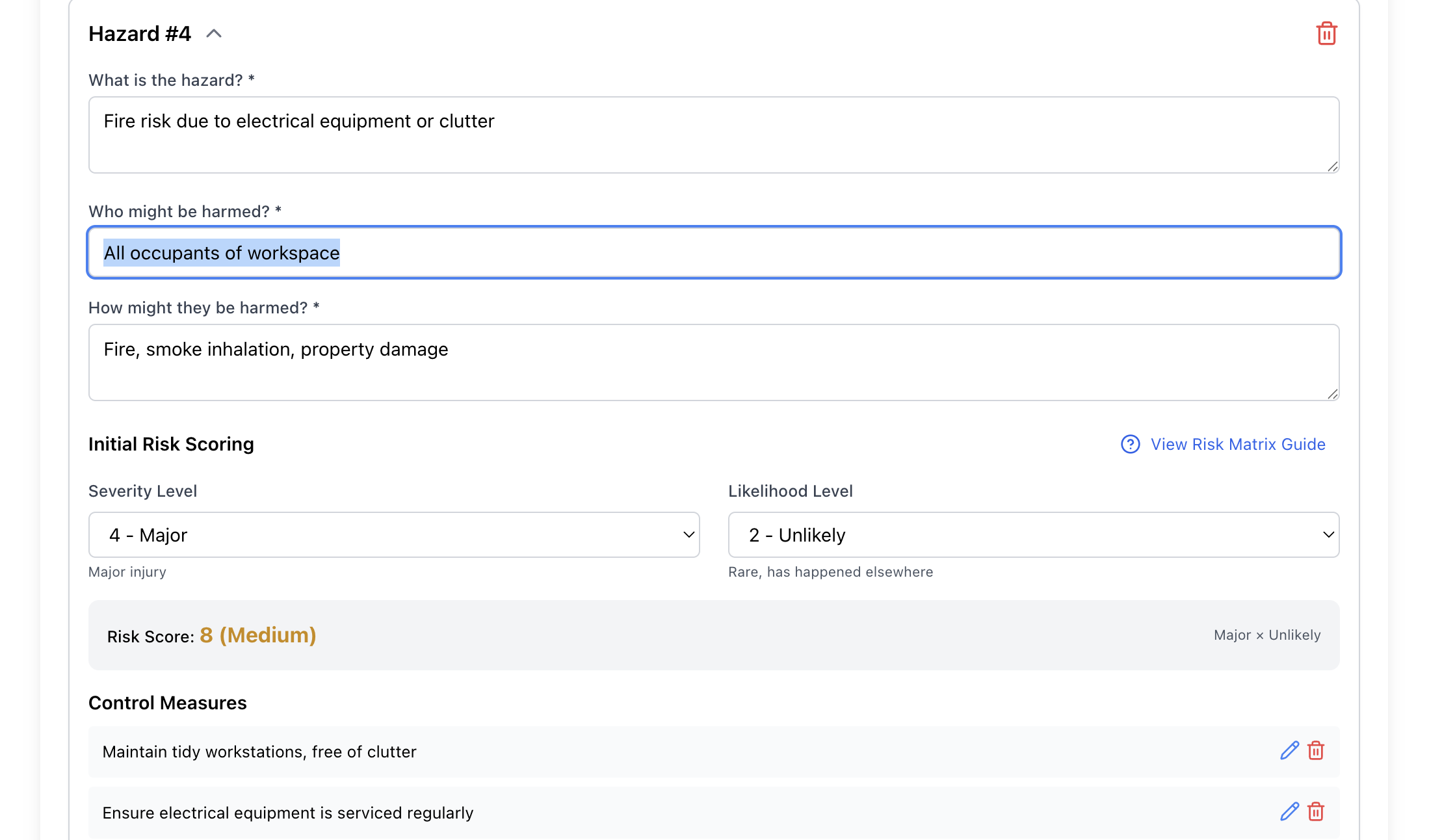The width and height of the screenshot is (1429, 840).
Task: Open the Severity Level dropdown
Action: [394, 534]
